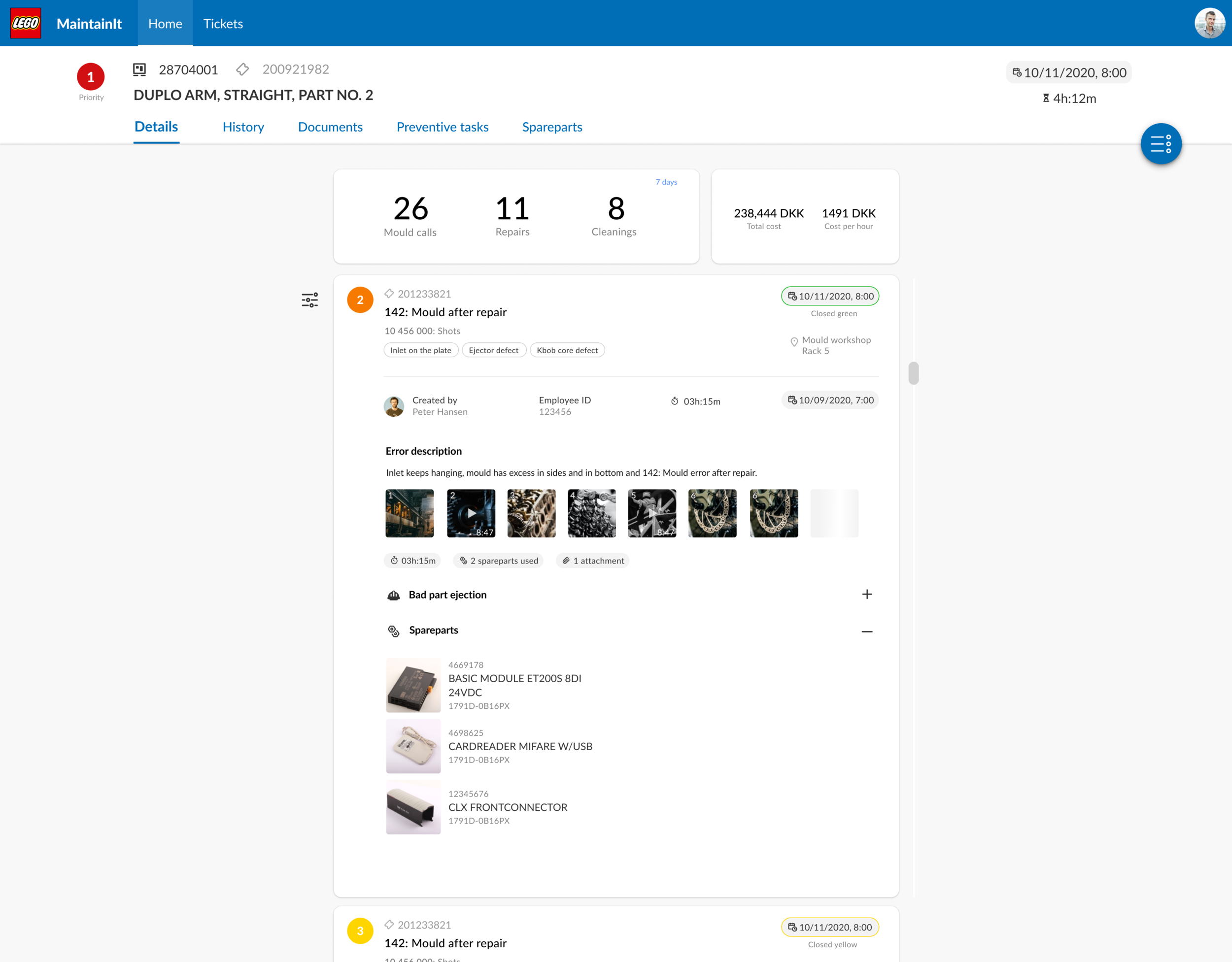Viewport: 1232px width, 962px height.
Task: Click the yellow 10/11/2020, 8:00 date badge
Action: click(x=830, y=927)
